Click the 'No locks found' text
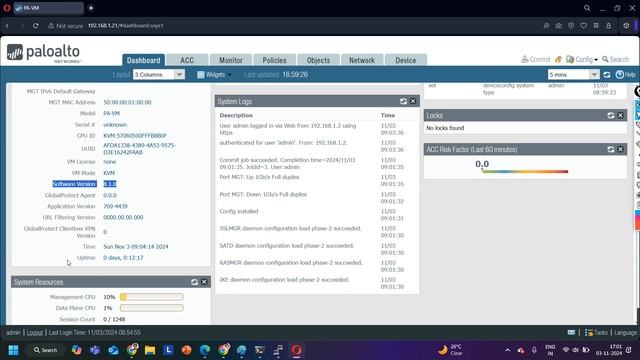The height and width of the screenshot is (360, 640). [445, 128]
